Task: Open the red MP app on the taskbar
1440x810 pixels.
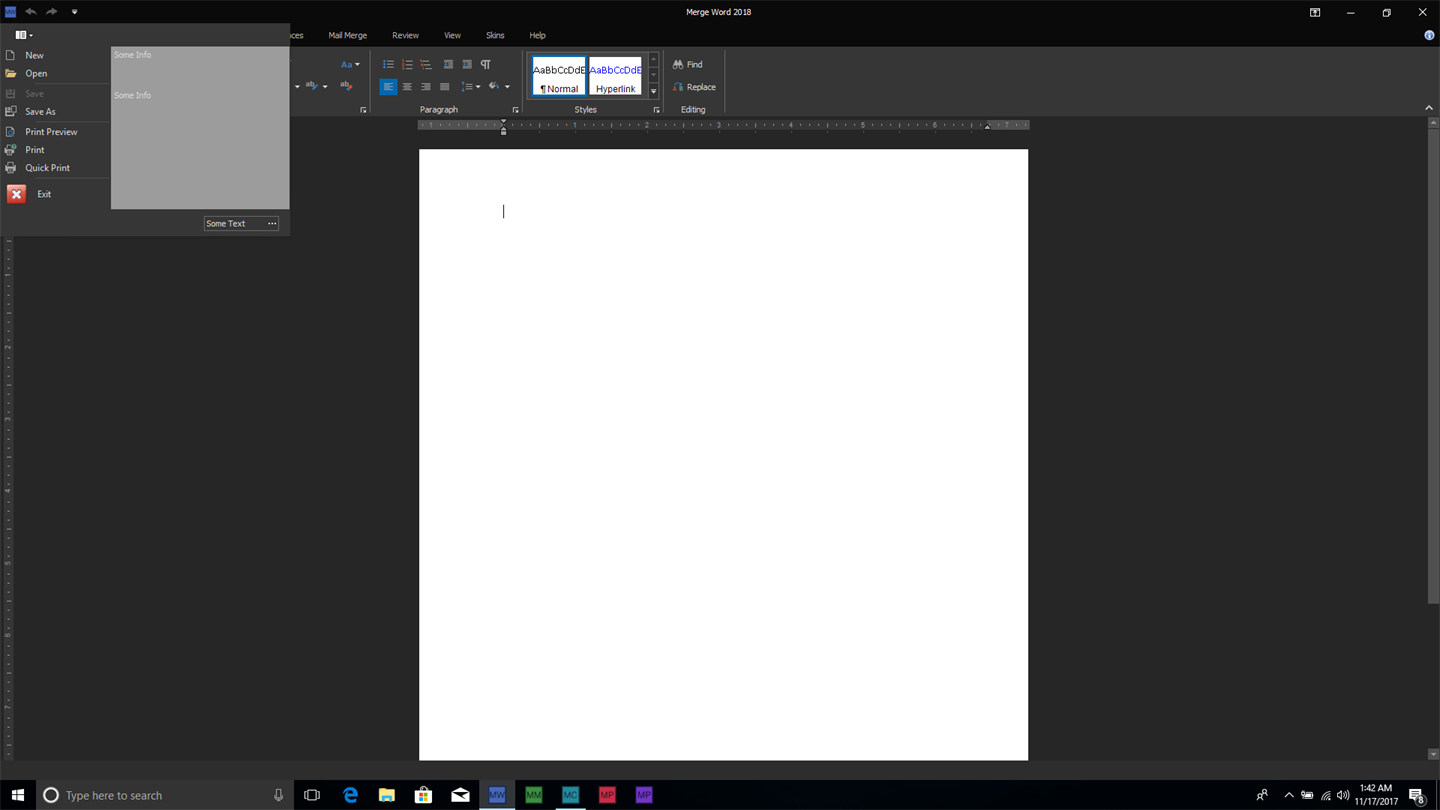Action: tap(607, 795)
